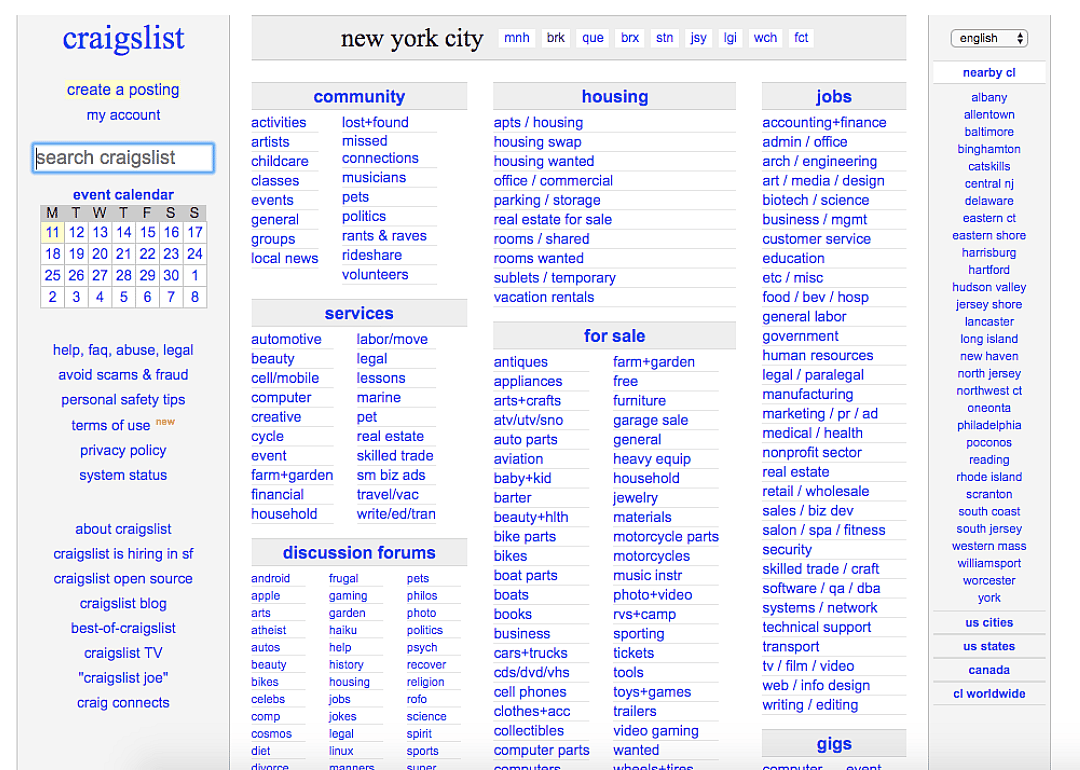The width and height of the screenshot is (1080, 770).
Task: Browse vacation rentals
Action: click(x=543, y=298)
